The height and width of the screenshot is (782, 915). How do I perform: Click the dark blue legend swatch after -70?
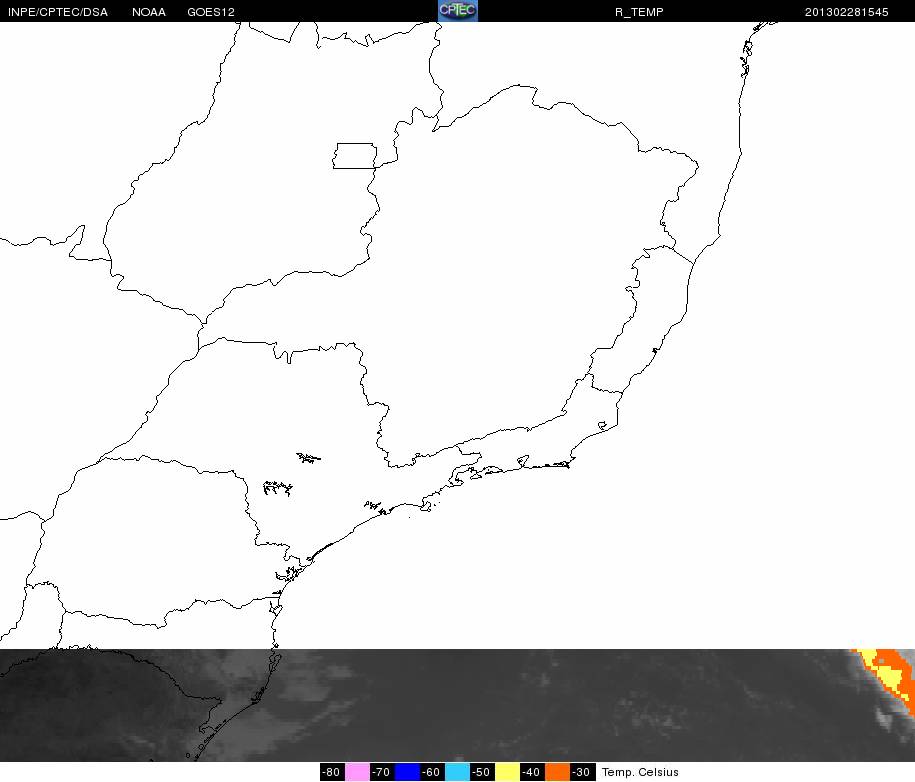click(407, 772)
